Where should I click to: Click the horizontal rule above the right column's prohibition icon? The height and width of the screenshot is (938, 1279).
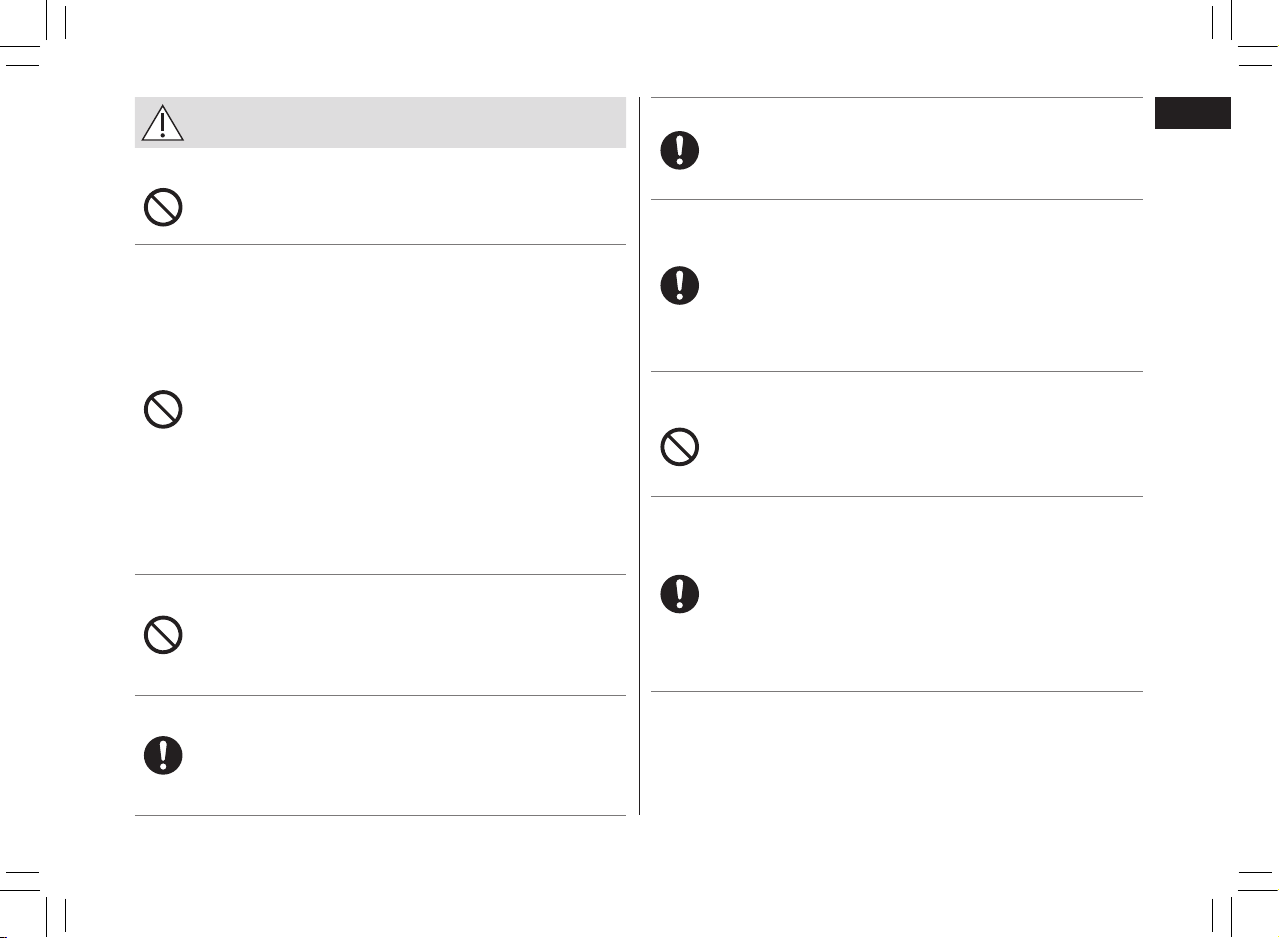click(x=897, y=372)
